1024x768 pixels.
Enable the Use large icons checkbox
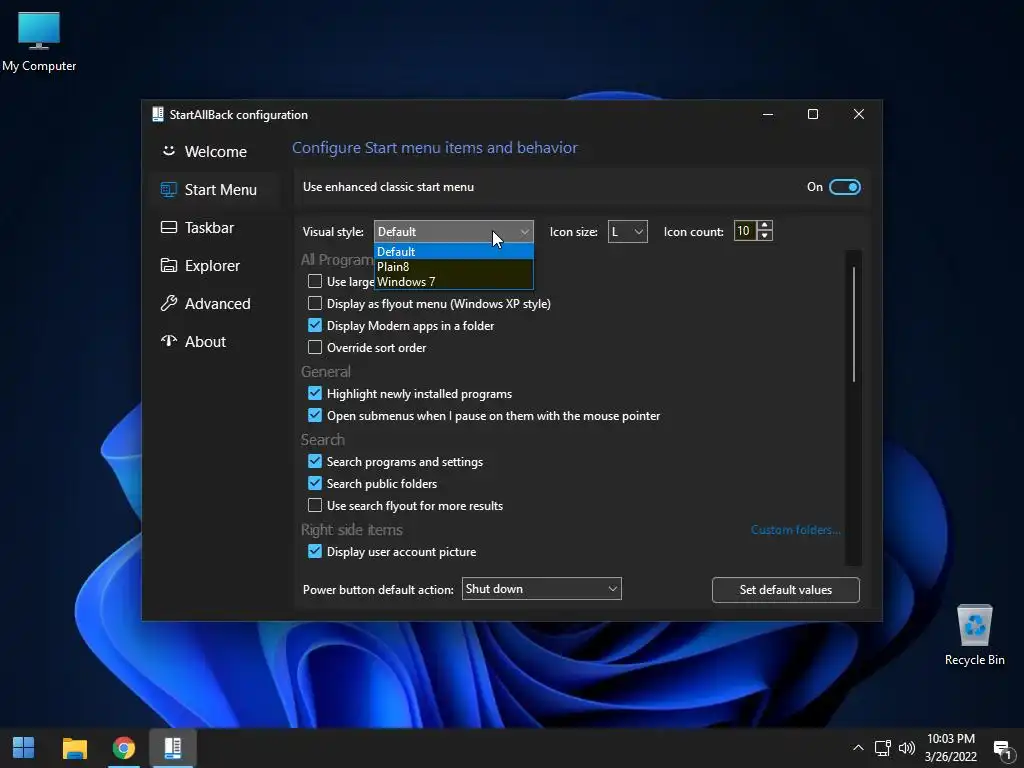click(x=315, y=281)
